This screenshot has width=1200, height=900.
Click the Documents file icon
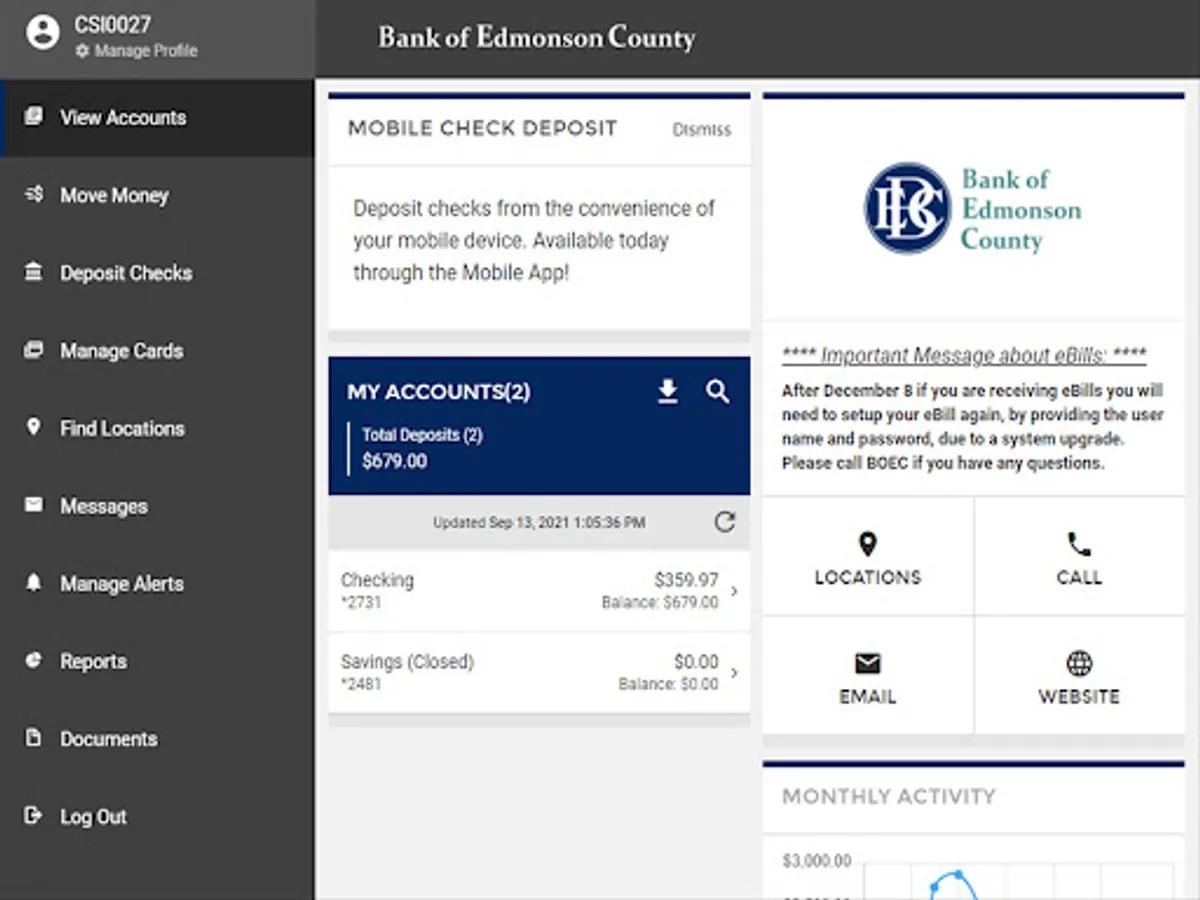coord(34,738)
